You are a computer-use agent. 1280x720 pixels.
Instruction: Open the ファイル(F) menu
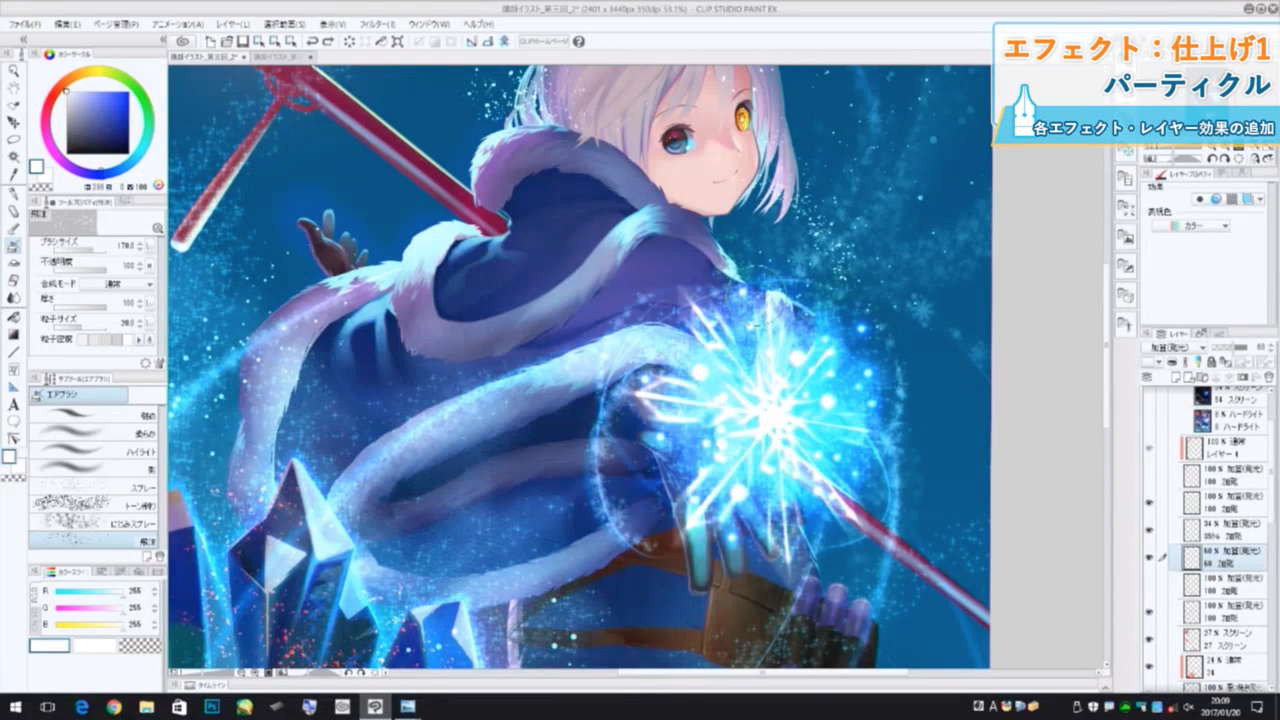click(x=25, y=23)
